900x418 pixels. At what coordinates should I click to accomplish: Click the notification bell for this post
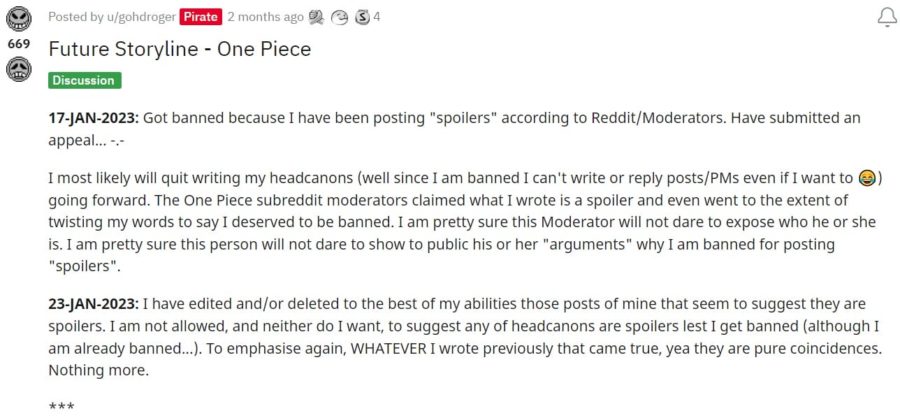886,17
